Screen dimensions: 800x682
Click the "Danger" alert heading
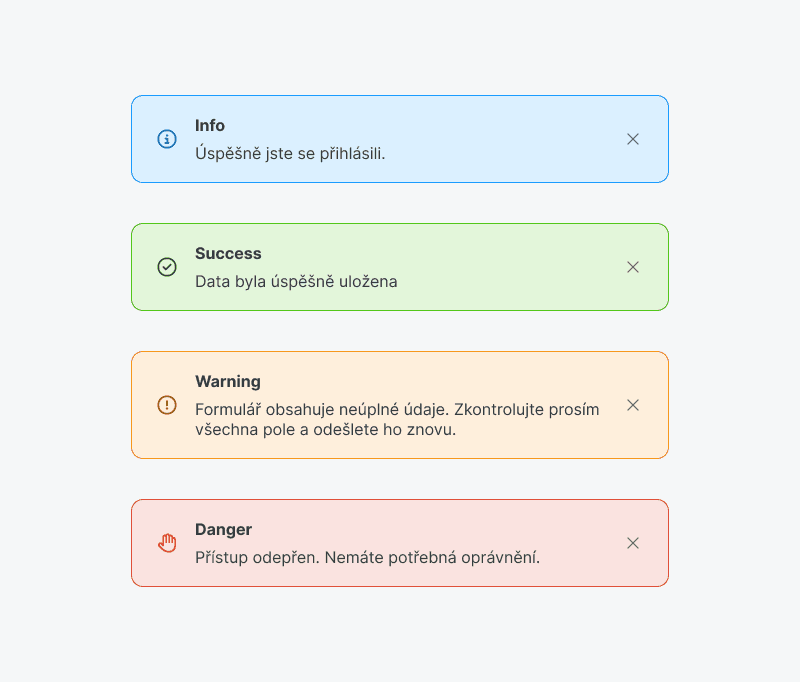point(223,530)
